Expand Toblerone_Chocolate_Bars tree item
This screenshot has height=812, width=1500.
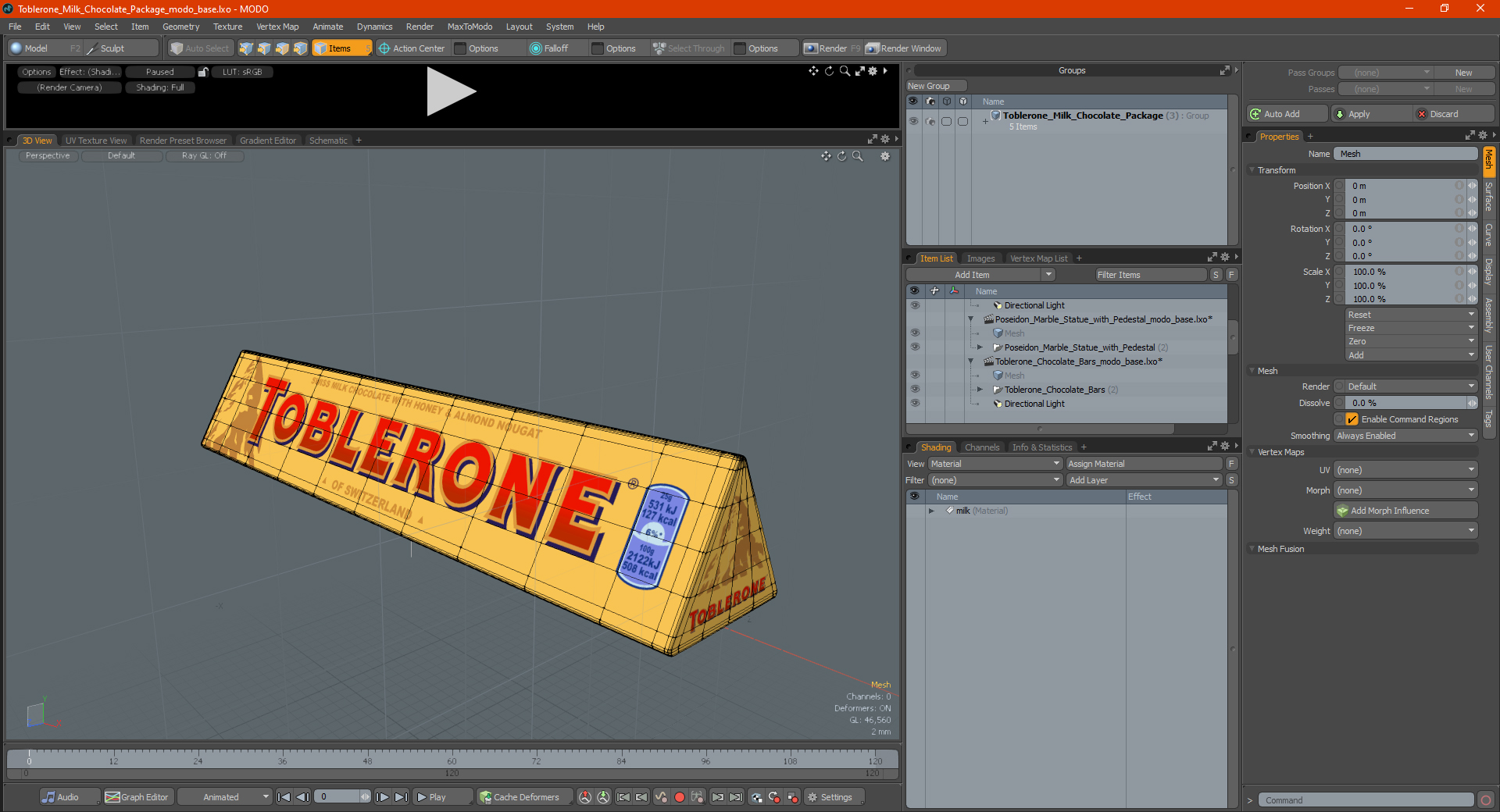[980, 390]
